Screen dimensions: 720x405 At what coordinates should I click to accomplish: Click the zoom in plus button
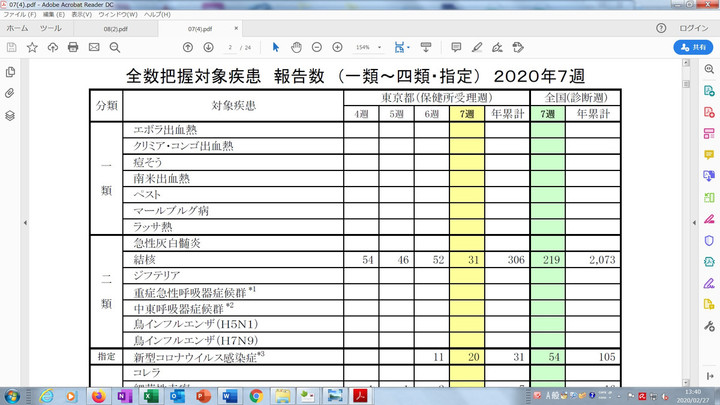pos(337,47)
